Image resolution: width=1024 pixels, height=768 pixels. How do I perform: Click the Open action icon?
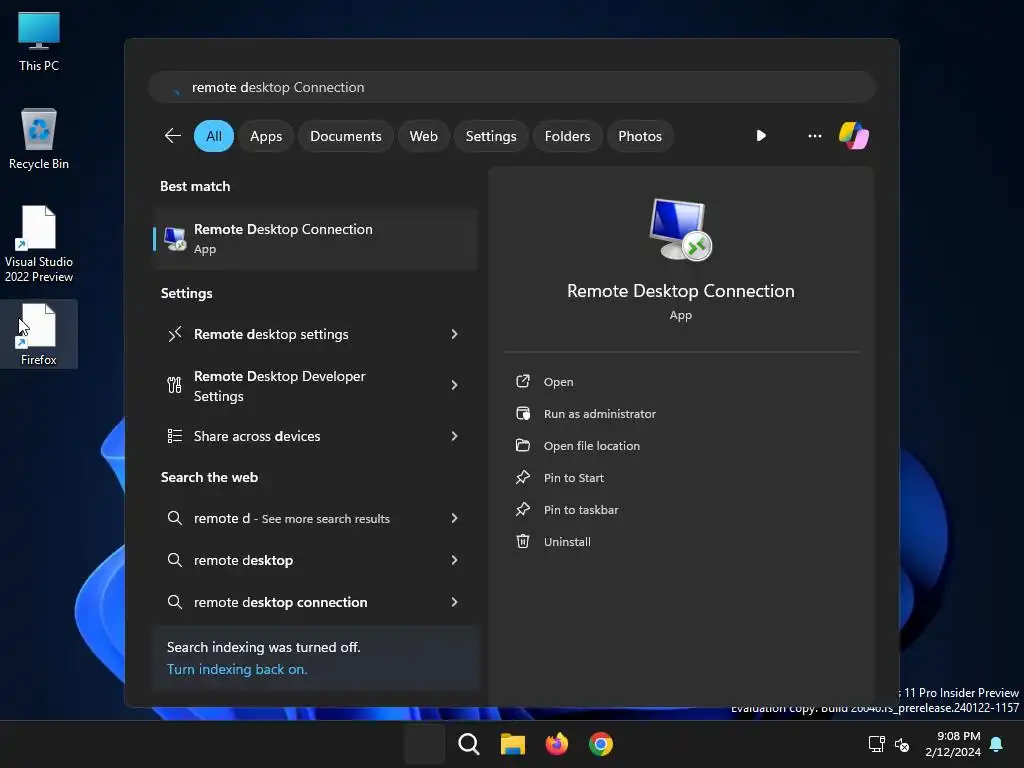(522, 381)
